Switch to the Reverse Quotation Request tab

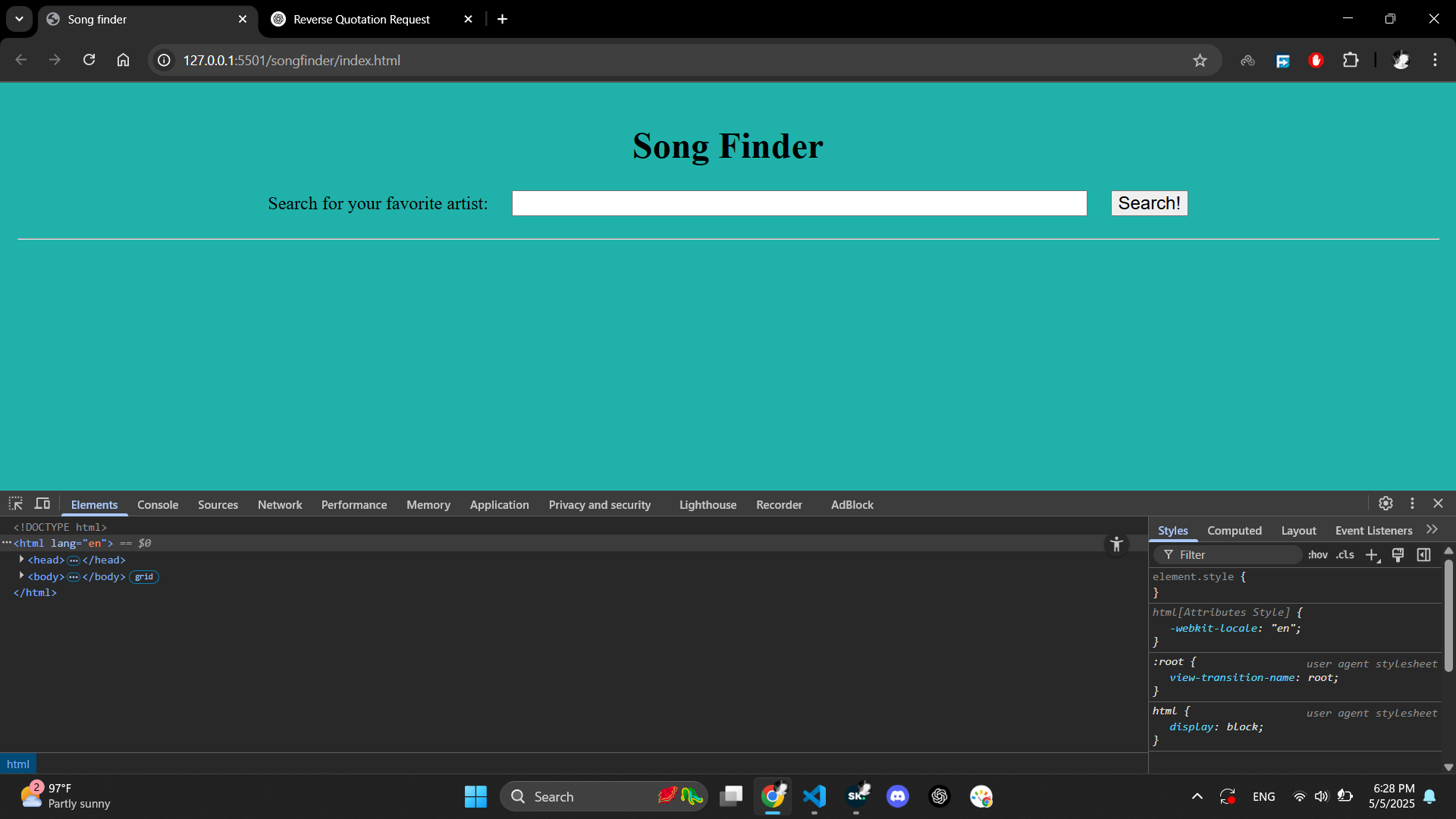[x=362, y=20]
